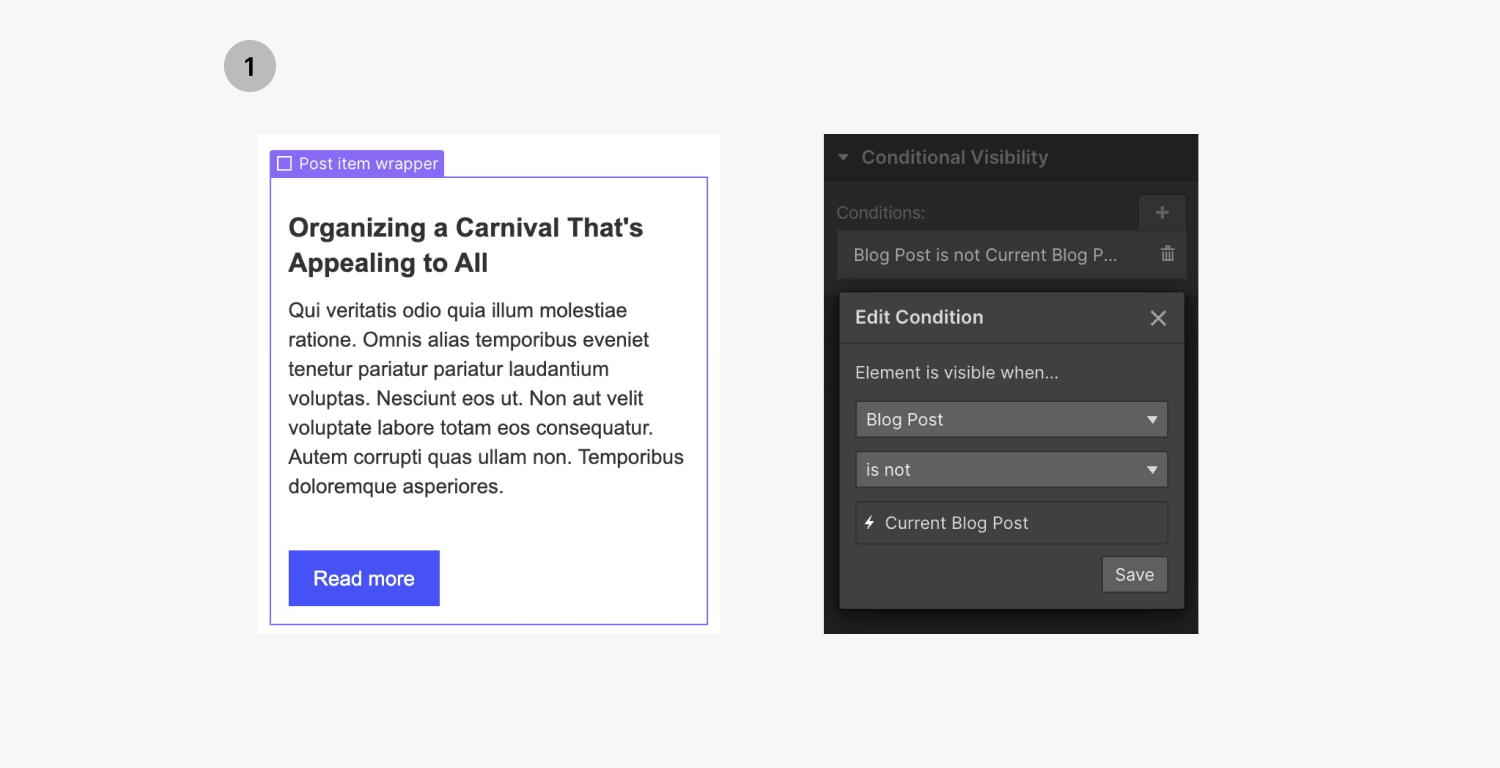Click the Read more button
Screen dimensions: 1500x768
[364, 578]
